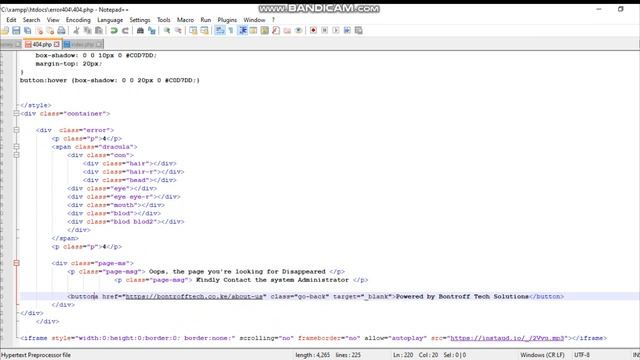640x360 pixels.
Task: Collapse the div class="container" fold marker
Action: click(x=16, y=113)
